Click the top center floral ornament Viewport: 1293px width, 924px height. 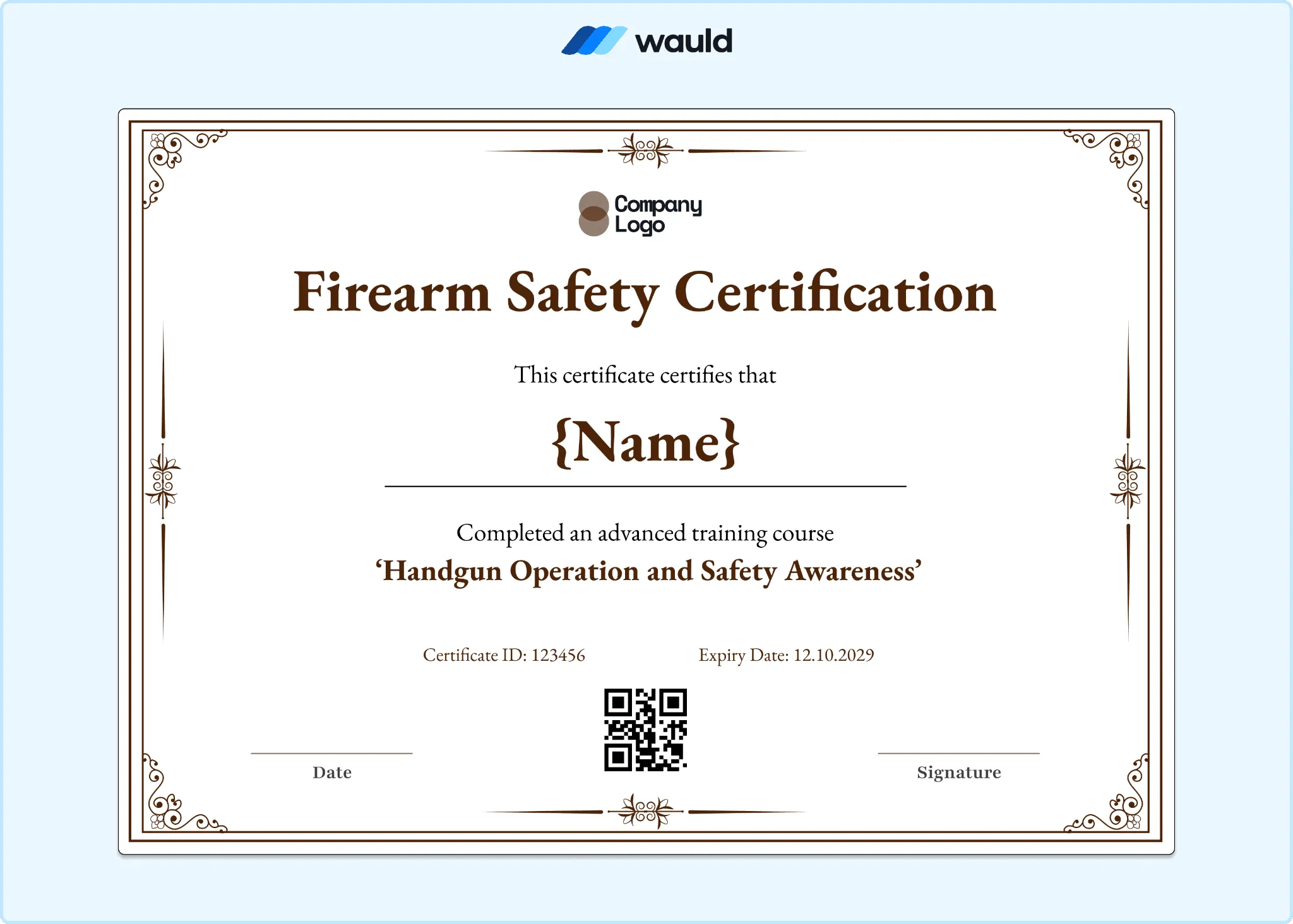[x=645, y=151]
